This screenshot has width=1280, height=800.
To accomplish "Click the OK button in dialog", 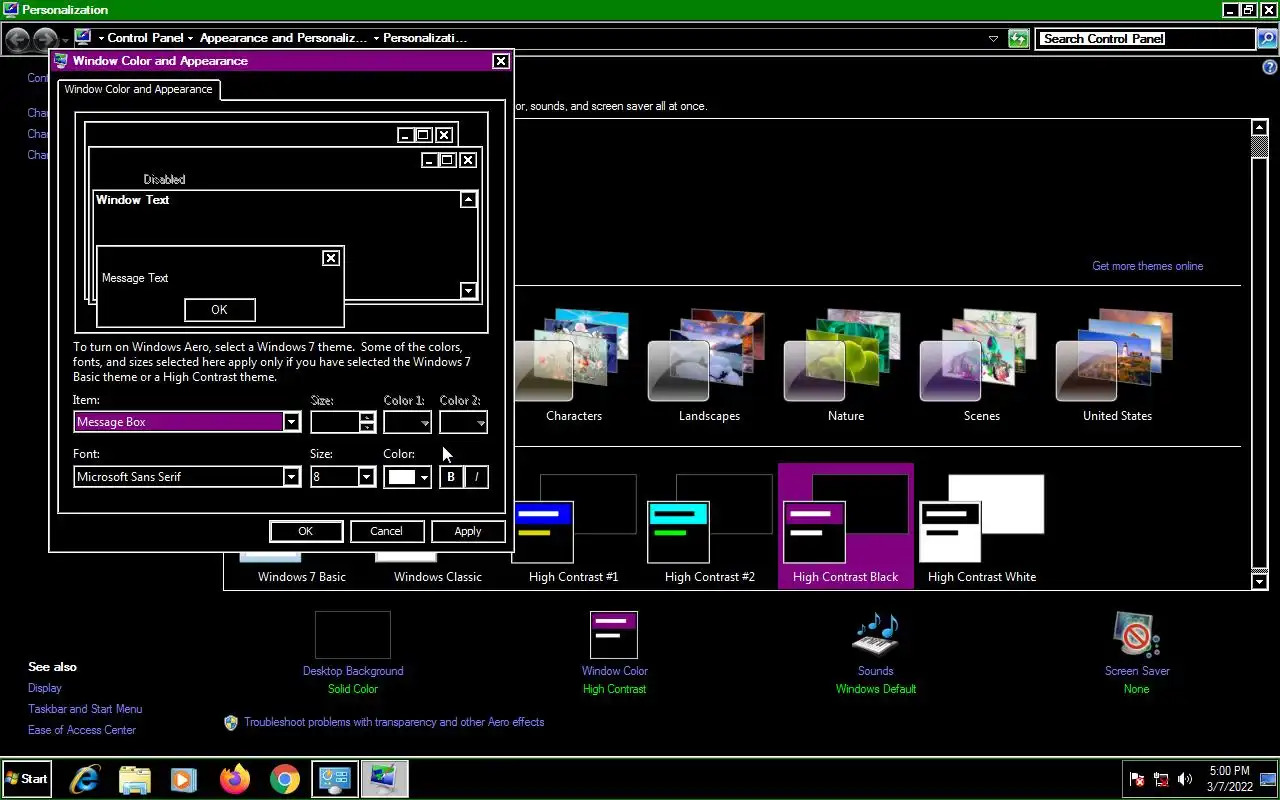I will click(x=306, y=531).
